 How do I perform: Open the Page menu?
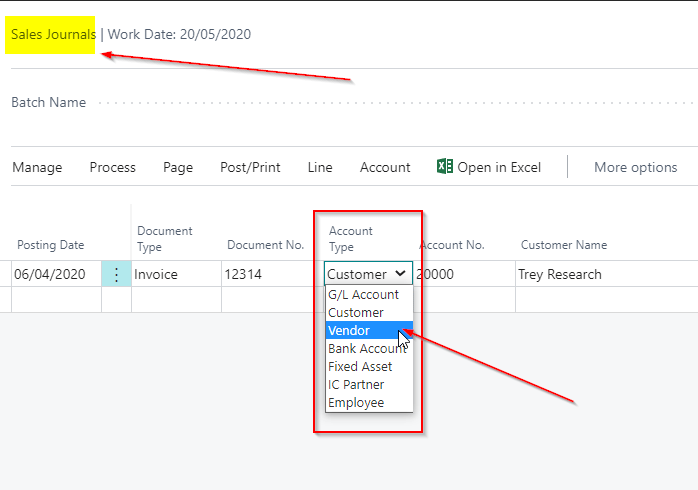point(178,168)
